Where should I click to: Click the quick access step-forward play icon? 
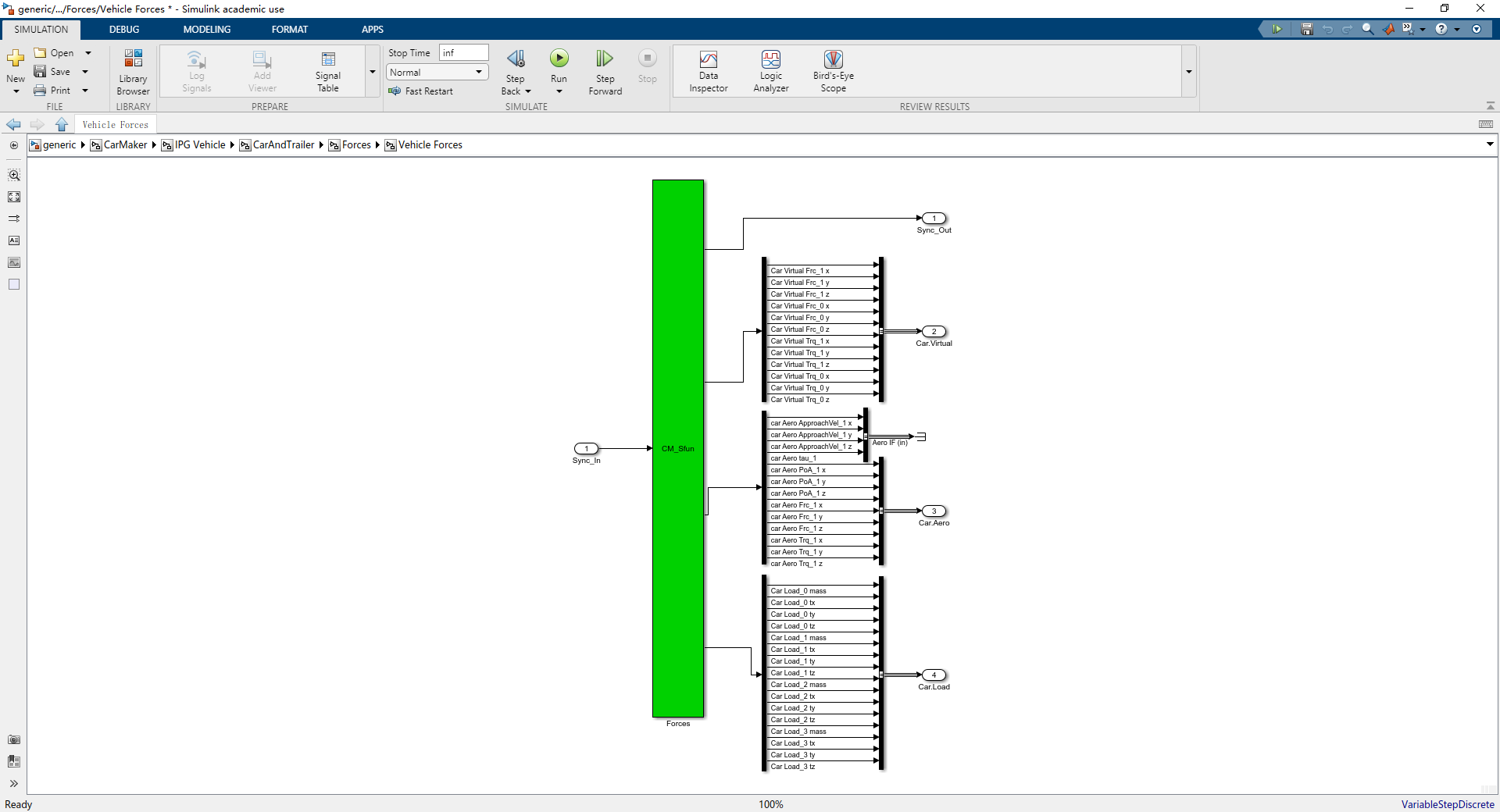coord(1277,29)
